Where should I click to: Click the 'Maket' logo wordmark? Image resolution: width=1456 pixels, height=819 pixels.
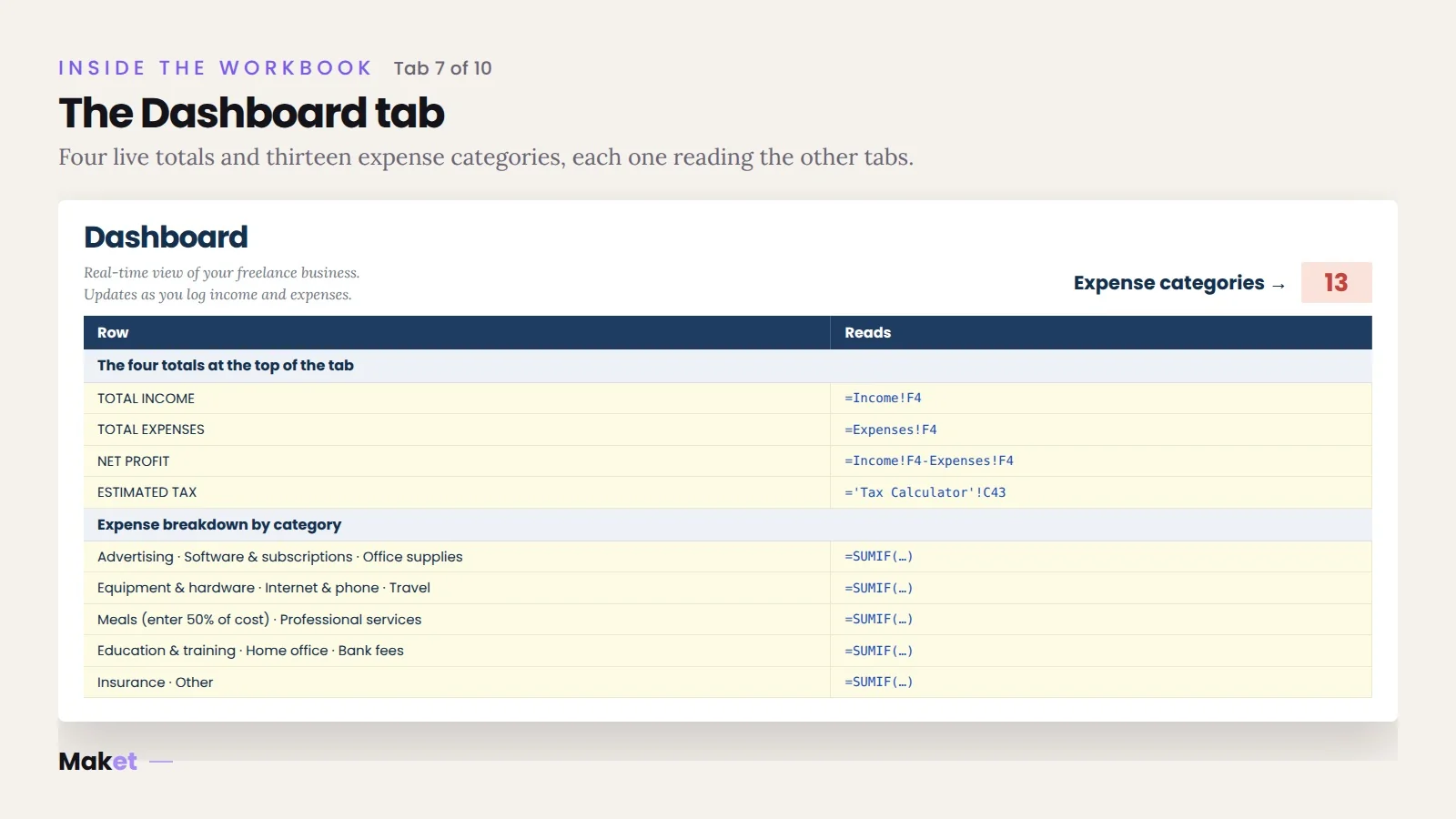pos(98,762)
